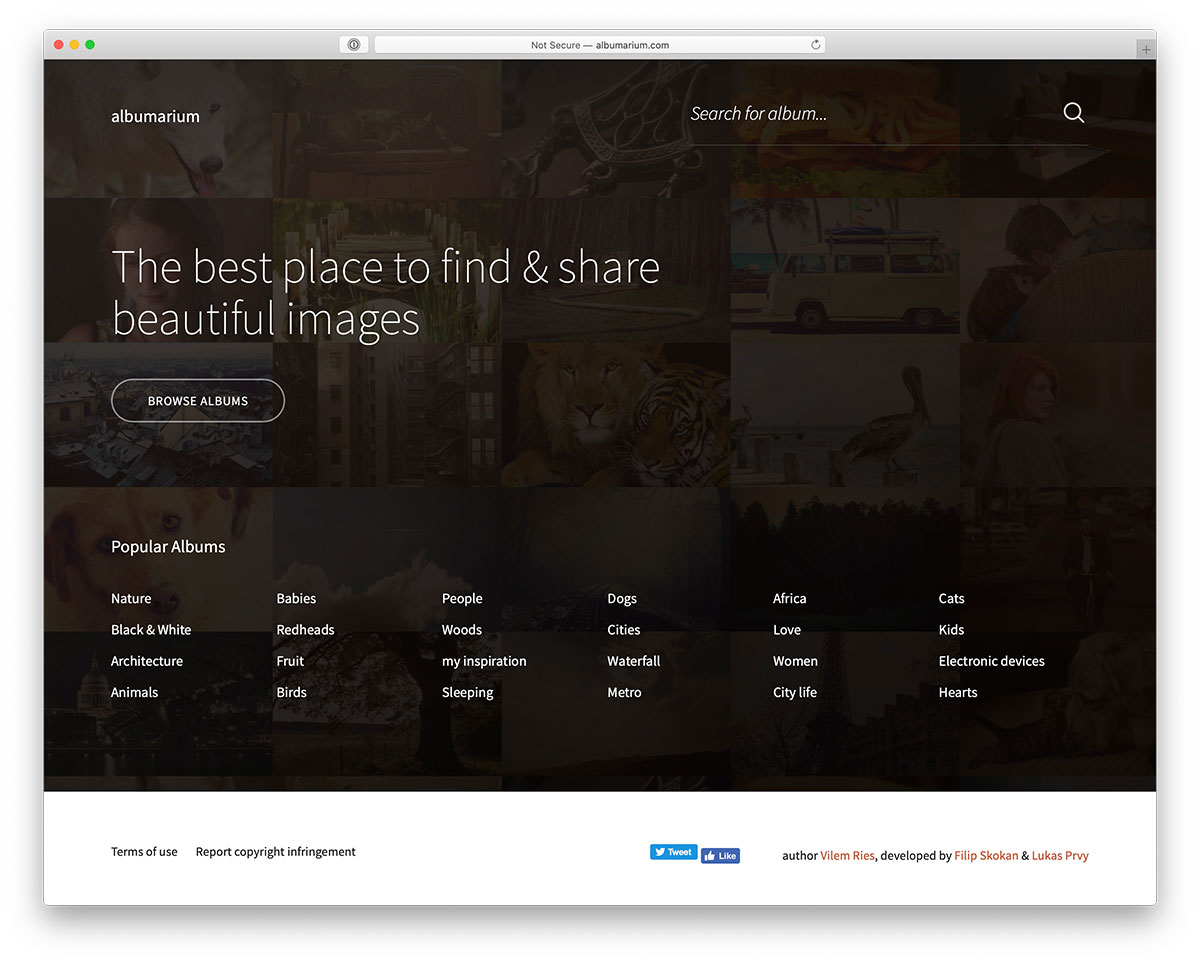The image size is (1200, 963).
Task: Click Report copyright infringement link
Action: tap(275, 852)
